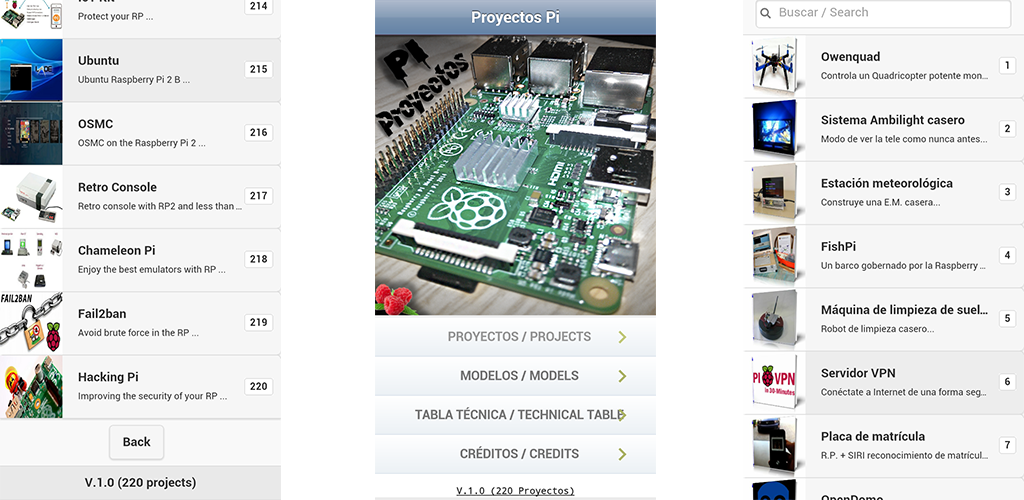
Task: Tap the Hacking Pi thumbnail image
Action: click(31, 386)
